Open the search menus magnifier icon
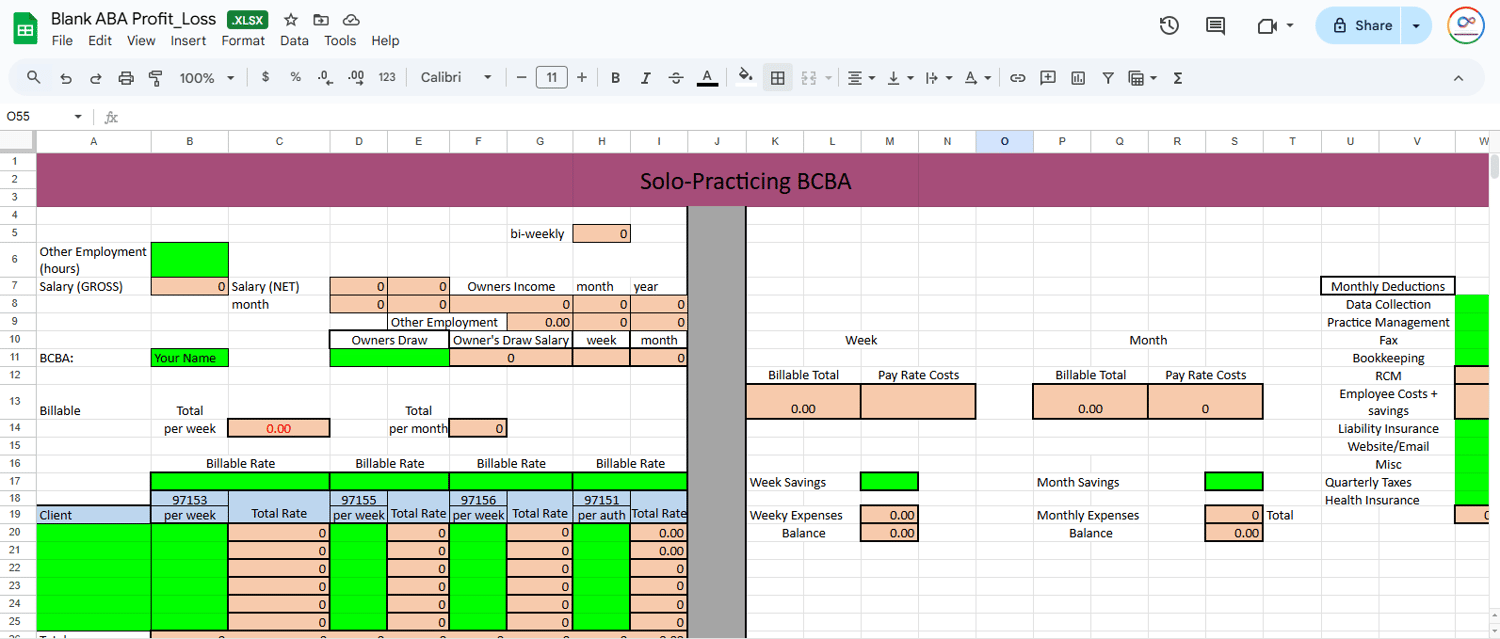 coord(34,78)
